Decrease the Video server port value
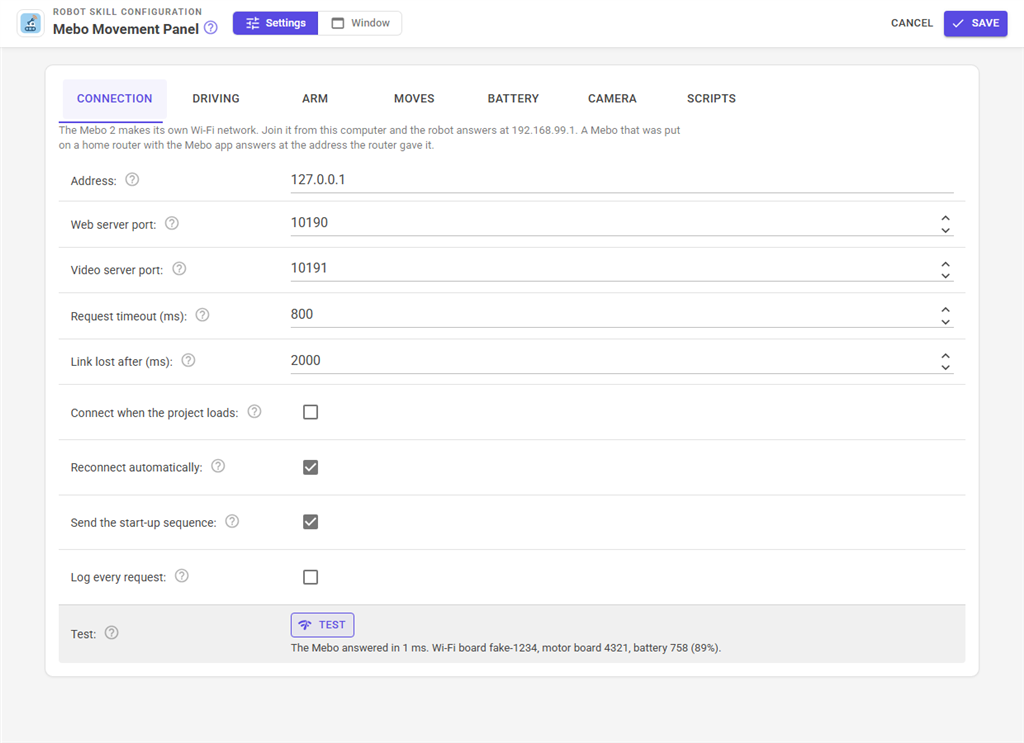1024x743 pixels. tap(945, 276)
